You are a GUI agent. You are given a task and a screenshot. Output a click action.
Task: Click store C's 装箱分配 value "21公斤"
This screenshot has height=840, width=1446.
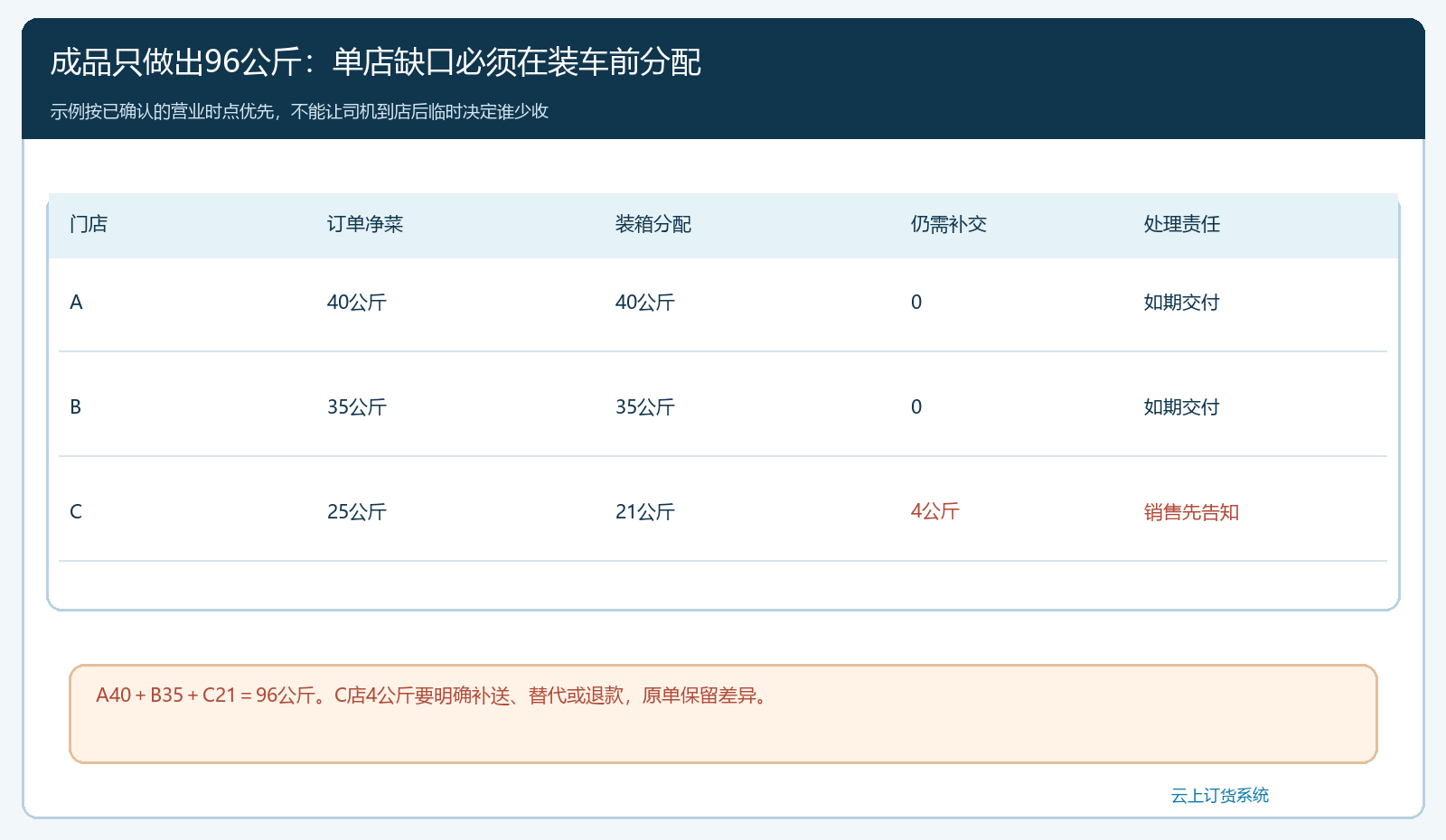(645, 512)
